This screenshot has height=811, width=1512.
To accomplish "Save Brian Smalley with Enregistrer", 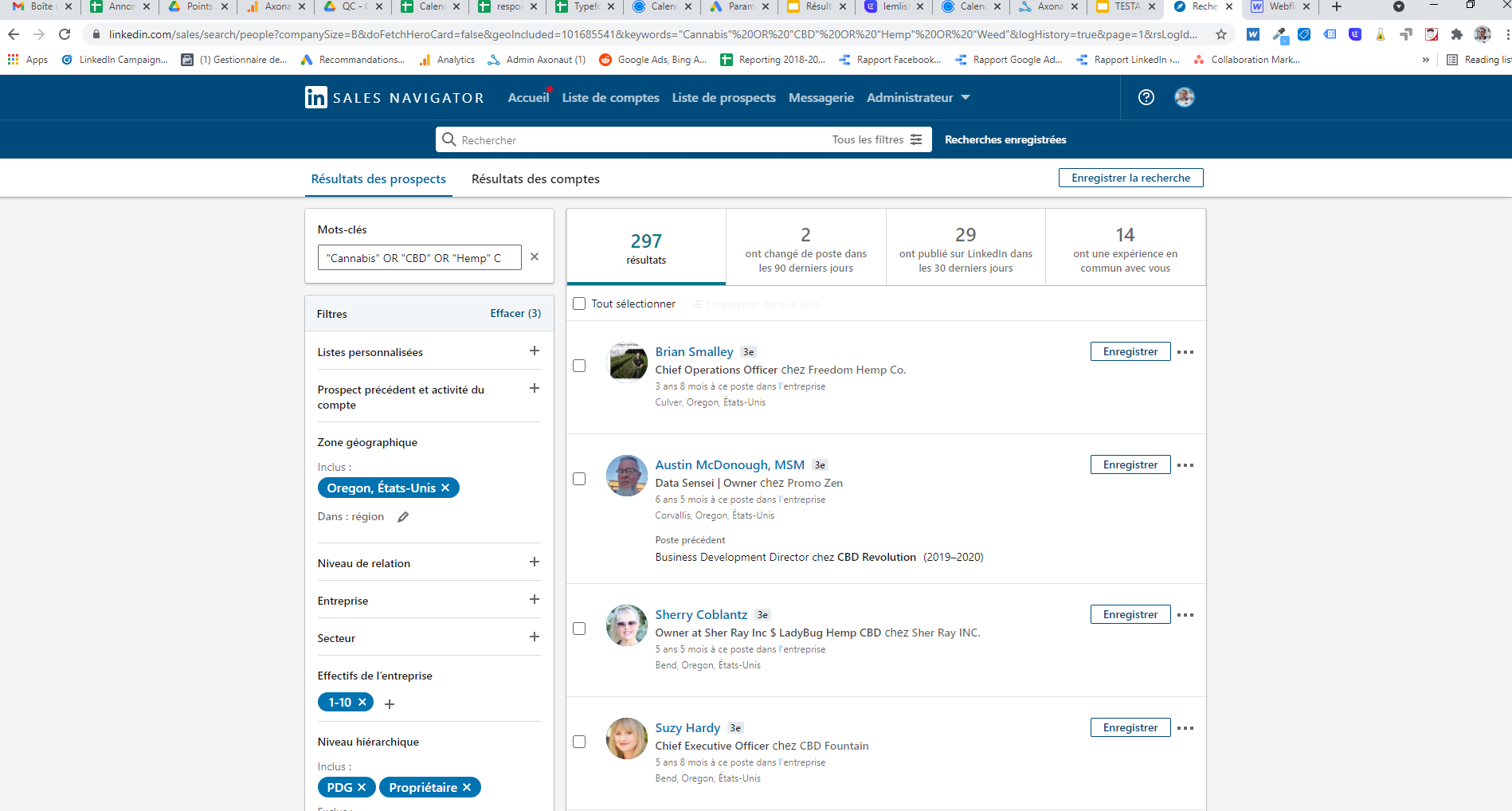I will [1130, 351].
